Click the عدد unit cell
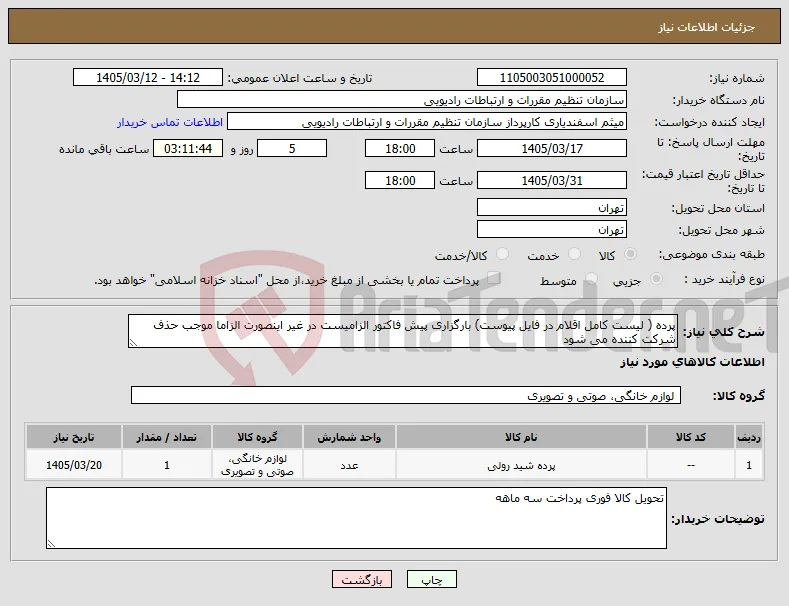This screenshot has width=789, height=606. [x=349, y=465]
